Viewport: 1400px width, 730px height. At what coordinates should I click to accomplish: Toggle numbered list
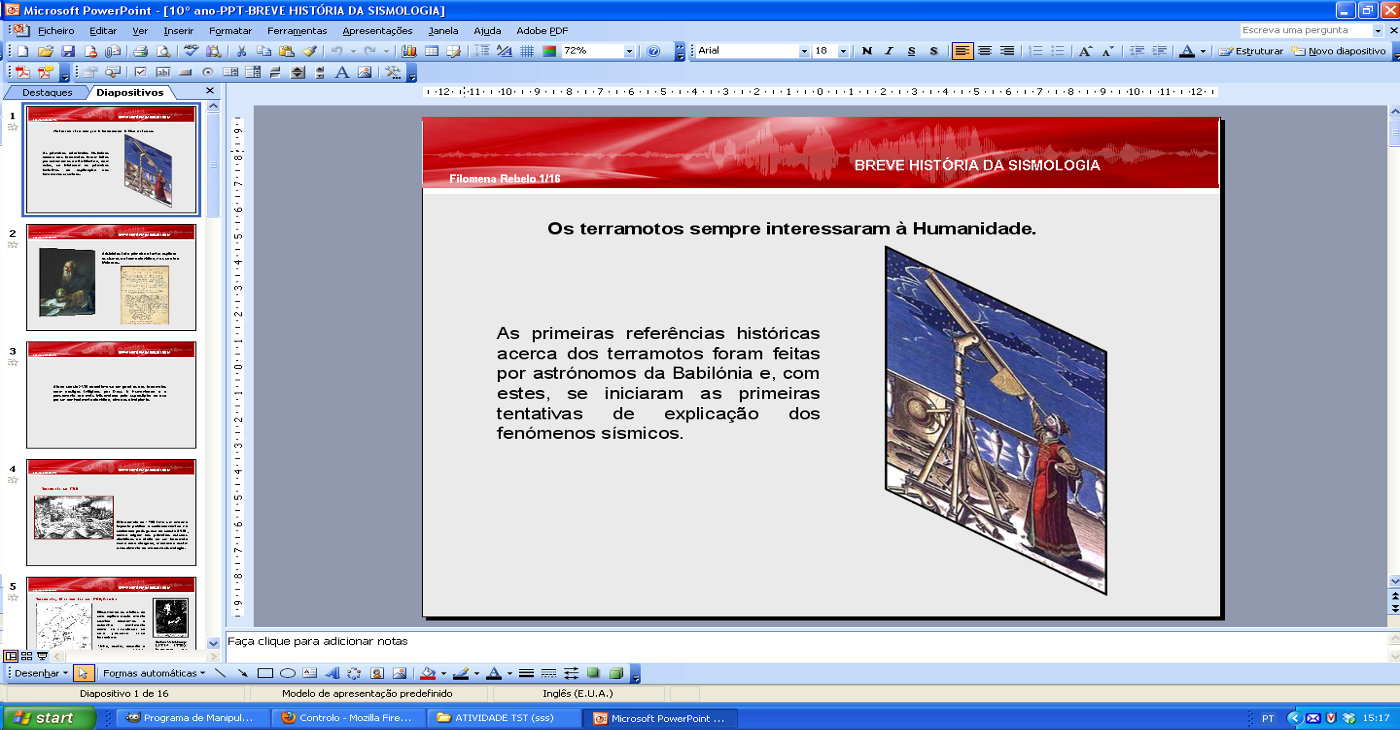[1036, 51]
